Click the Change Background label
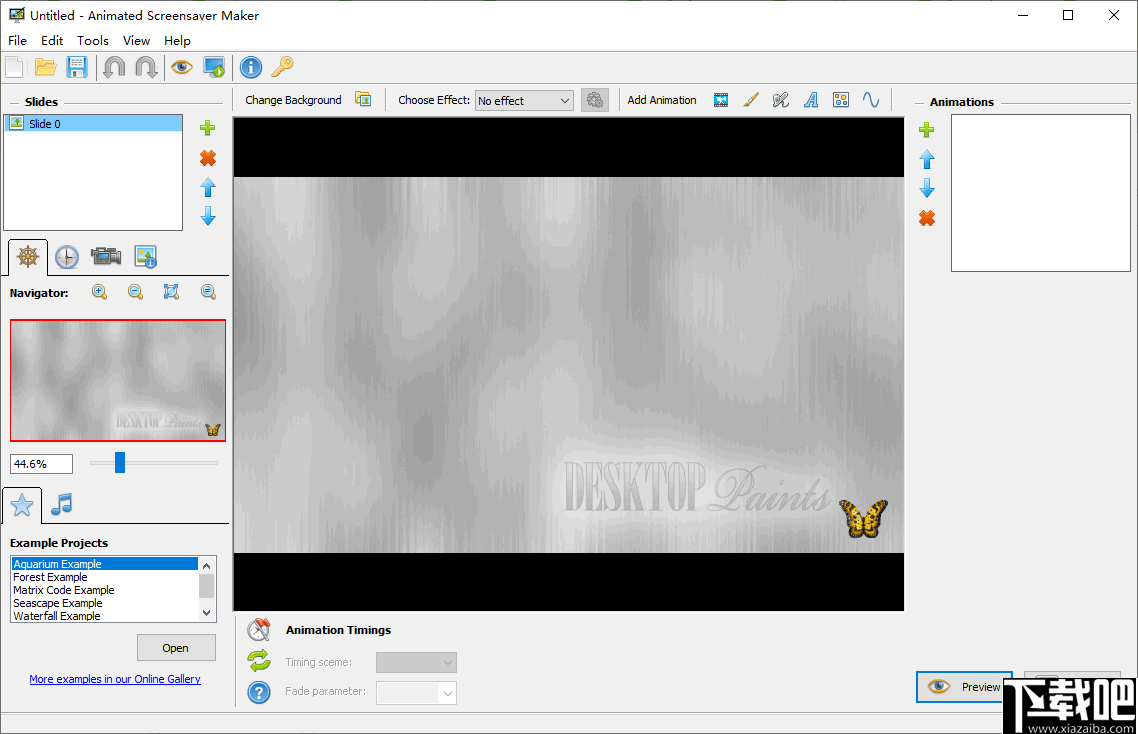The width and height of the screenshot is (1138, 734). coord(293,100)
